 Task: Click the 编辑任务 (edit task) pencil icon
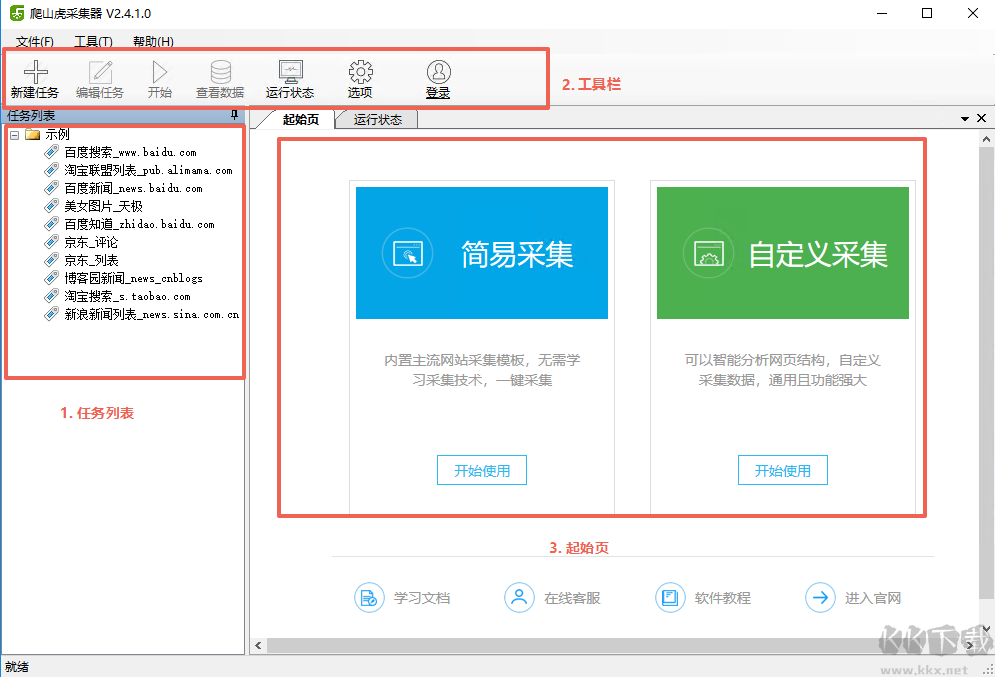pos(100,72)
